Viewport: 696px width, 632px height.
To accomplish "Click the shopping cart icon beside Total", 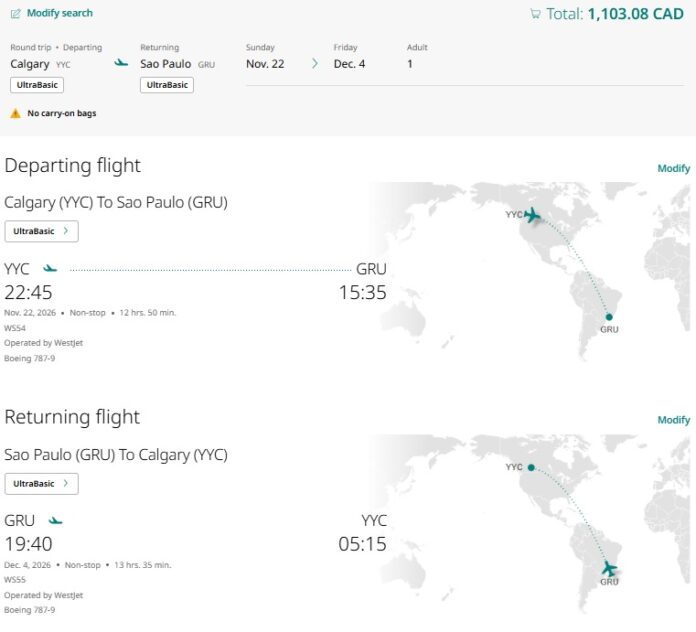I will [x=535, y=14].
